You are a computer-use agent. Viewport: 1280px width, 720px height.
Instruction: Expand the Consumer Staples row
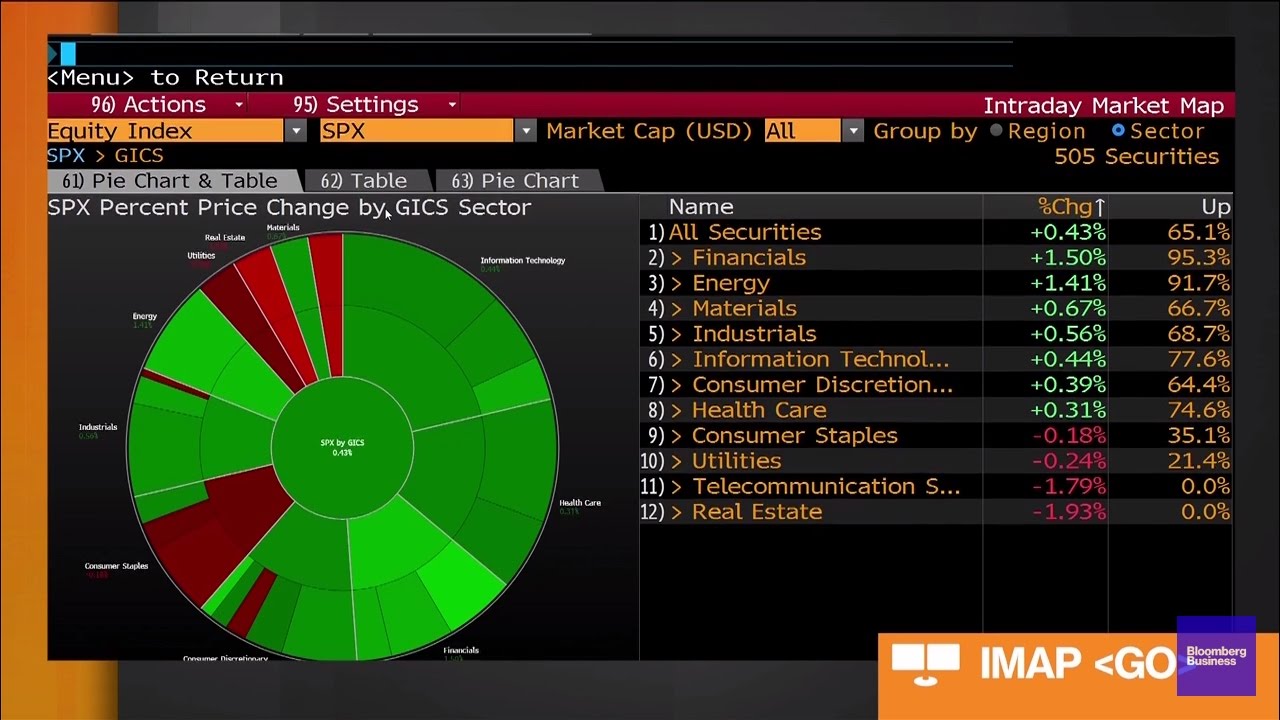tap(677, 436)
